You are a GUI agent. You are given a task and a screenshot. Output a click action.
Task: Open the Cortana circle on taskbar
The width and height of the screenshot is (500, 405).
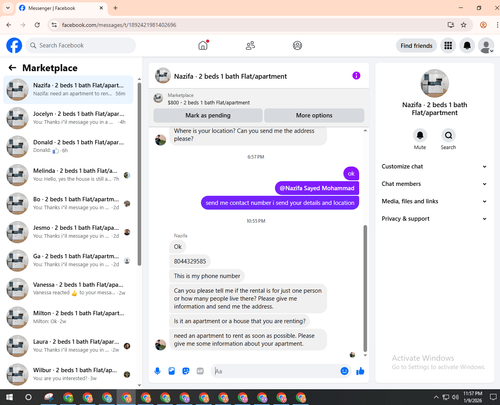pos(28,397)
